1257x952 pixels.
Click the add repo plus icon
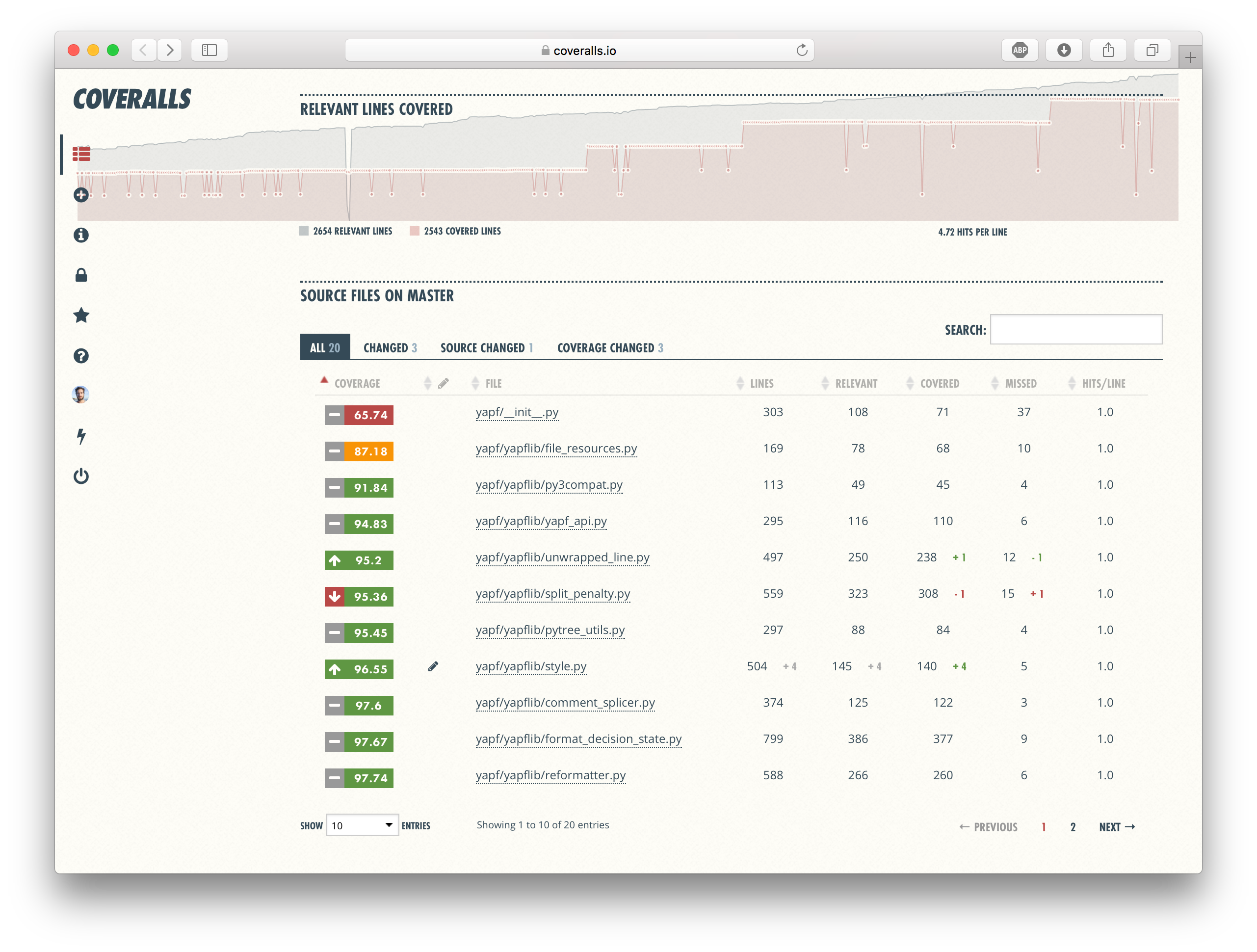(x=81, y=195)
